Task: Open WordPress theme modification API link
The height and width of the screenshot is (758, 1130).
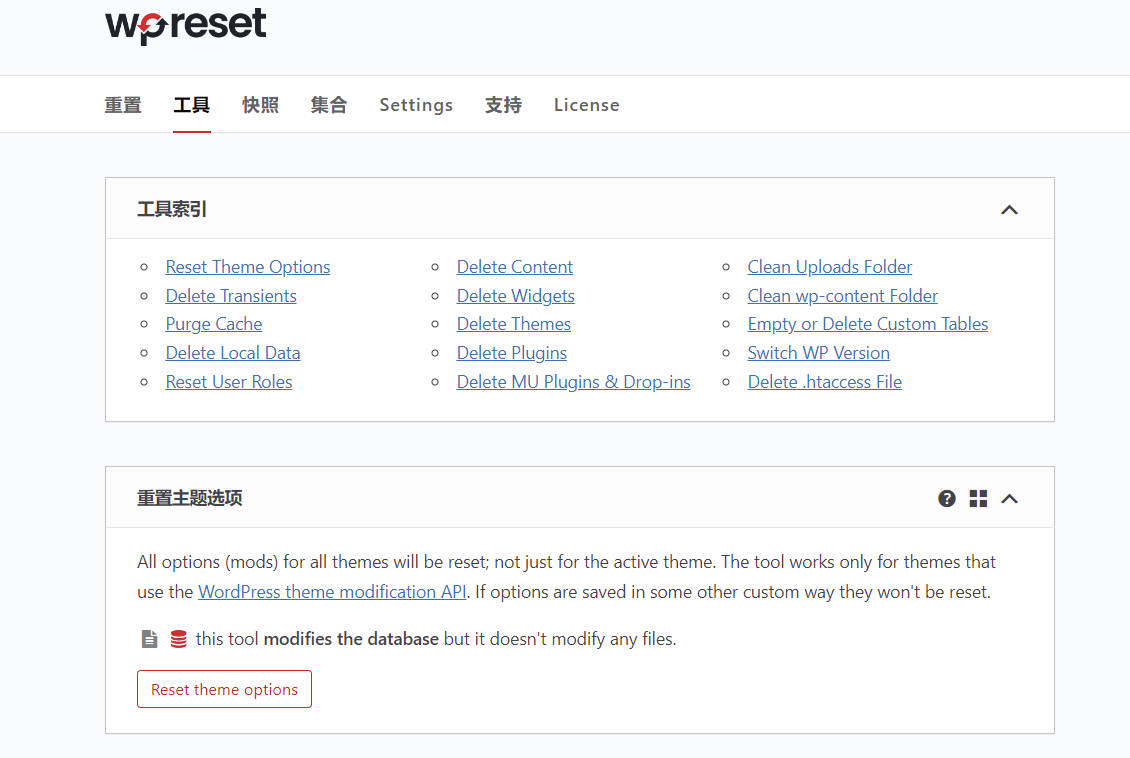Action: pos(332,592)
